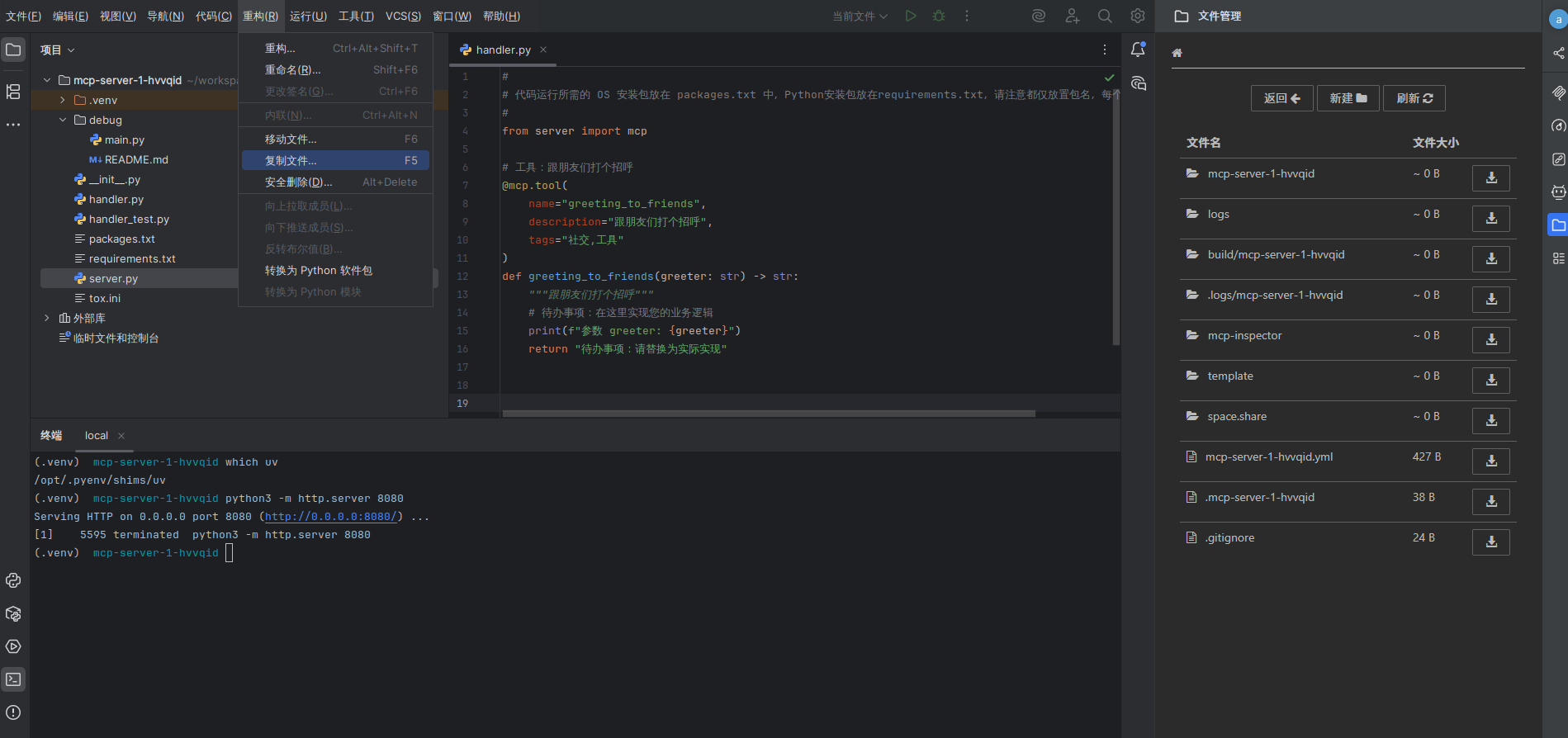This screenshot has height=738, width=1568.
Task: Open the Python Packages tool window icon
Action: coord(13,613)
